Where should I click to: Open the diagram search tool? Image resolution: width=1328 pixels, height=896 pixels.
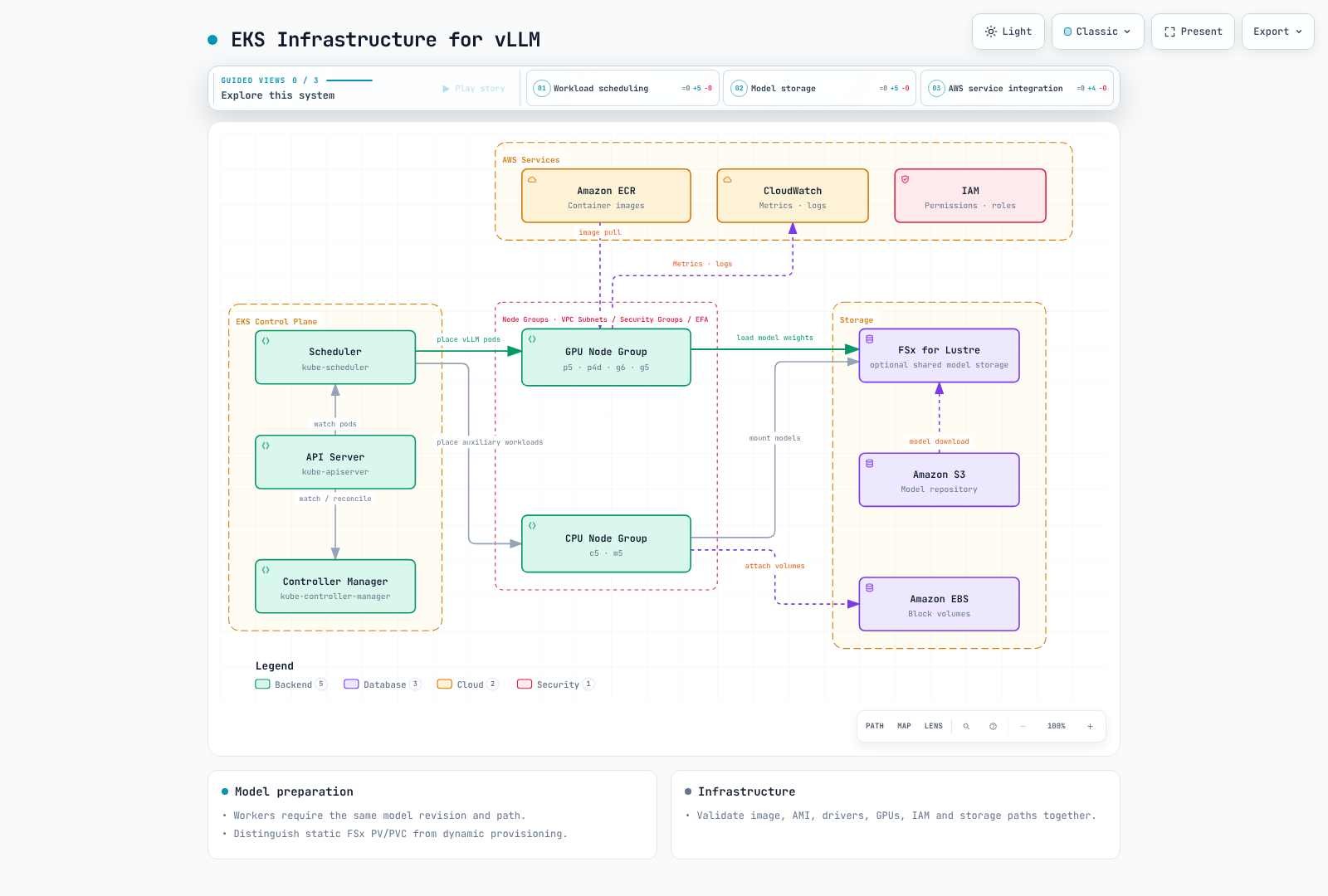pos(966,726)
